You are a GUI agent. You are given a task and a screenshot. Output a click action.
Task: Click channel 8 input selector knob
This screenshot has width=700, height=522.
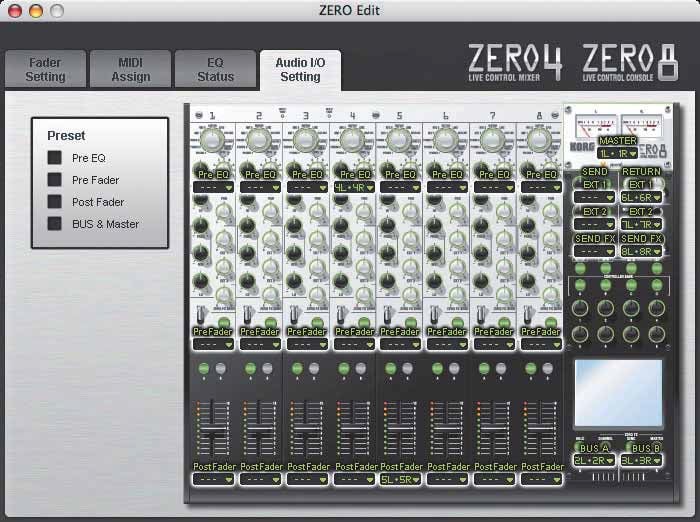coord(539,140)
